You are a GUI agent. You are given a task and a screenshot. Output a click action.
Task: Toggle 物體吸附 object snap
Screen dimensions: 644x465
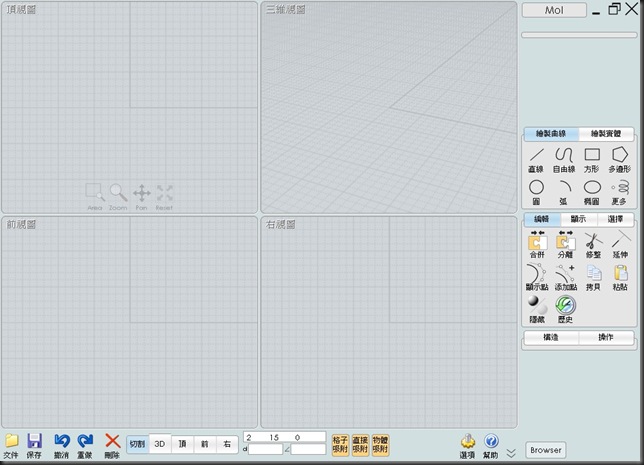click(x=380, y=445)
